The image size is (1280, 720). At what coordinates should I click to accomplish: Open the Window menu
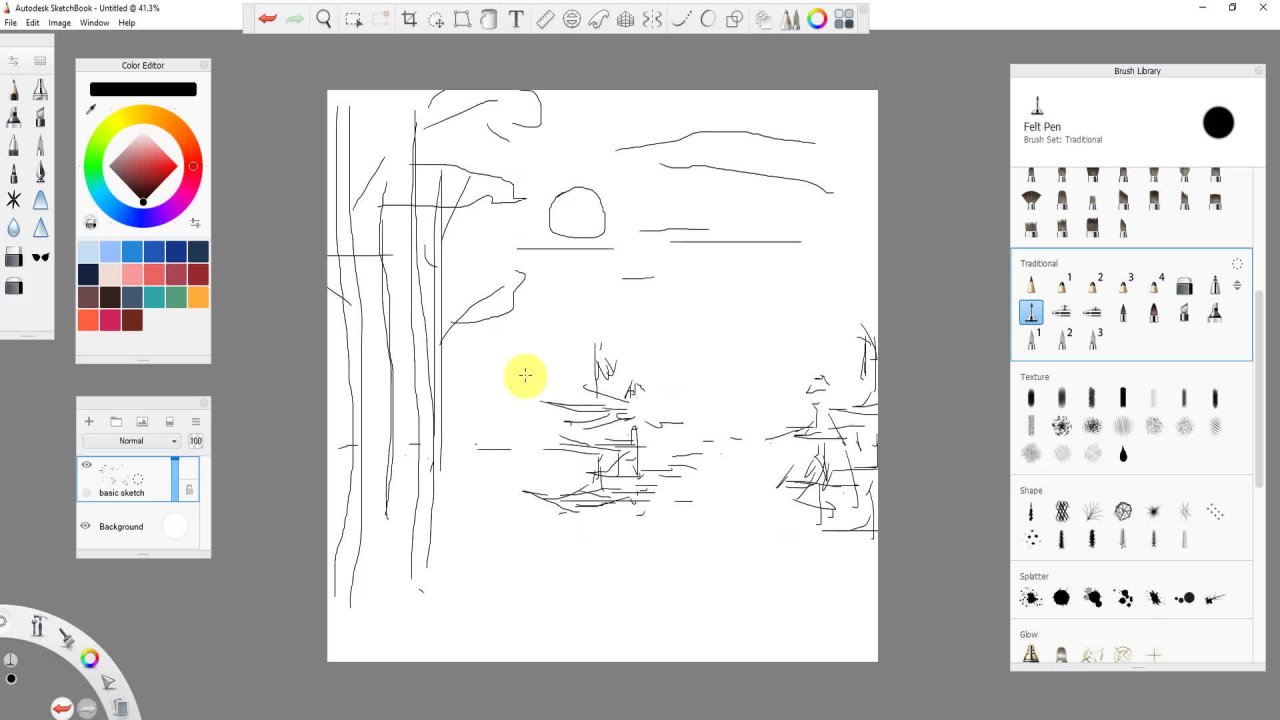pos(94,23)
